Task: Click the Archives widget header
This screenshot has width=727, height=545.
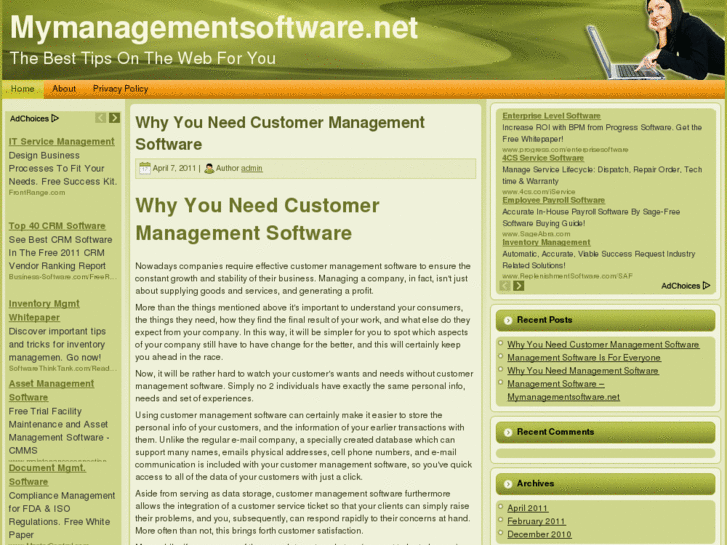Action: 606,484
